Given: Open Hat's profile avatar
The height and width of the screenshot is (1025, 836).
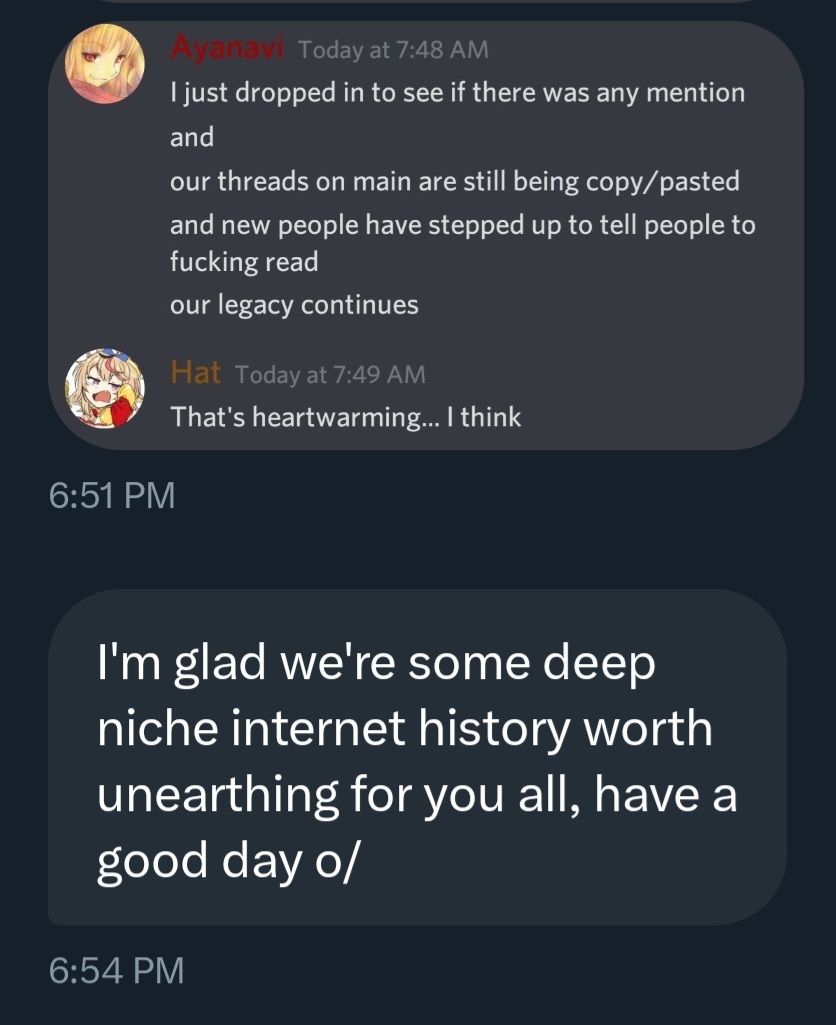Looking at the screenshot, I should click(105, 388).
